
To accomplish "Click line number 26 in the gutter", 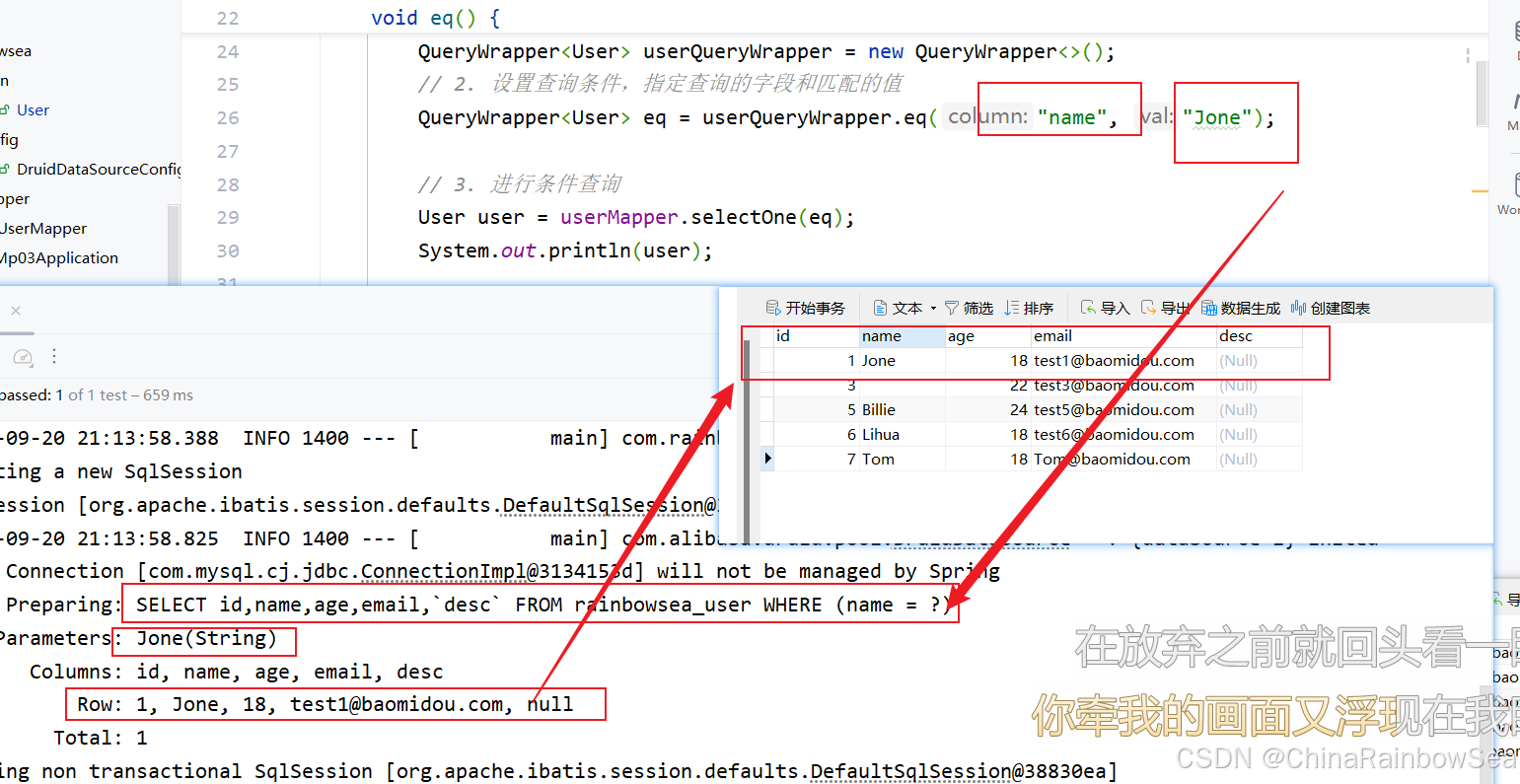I will 228,118.
